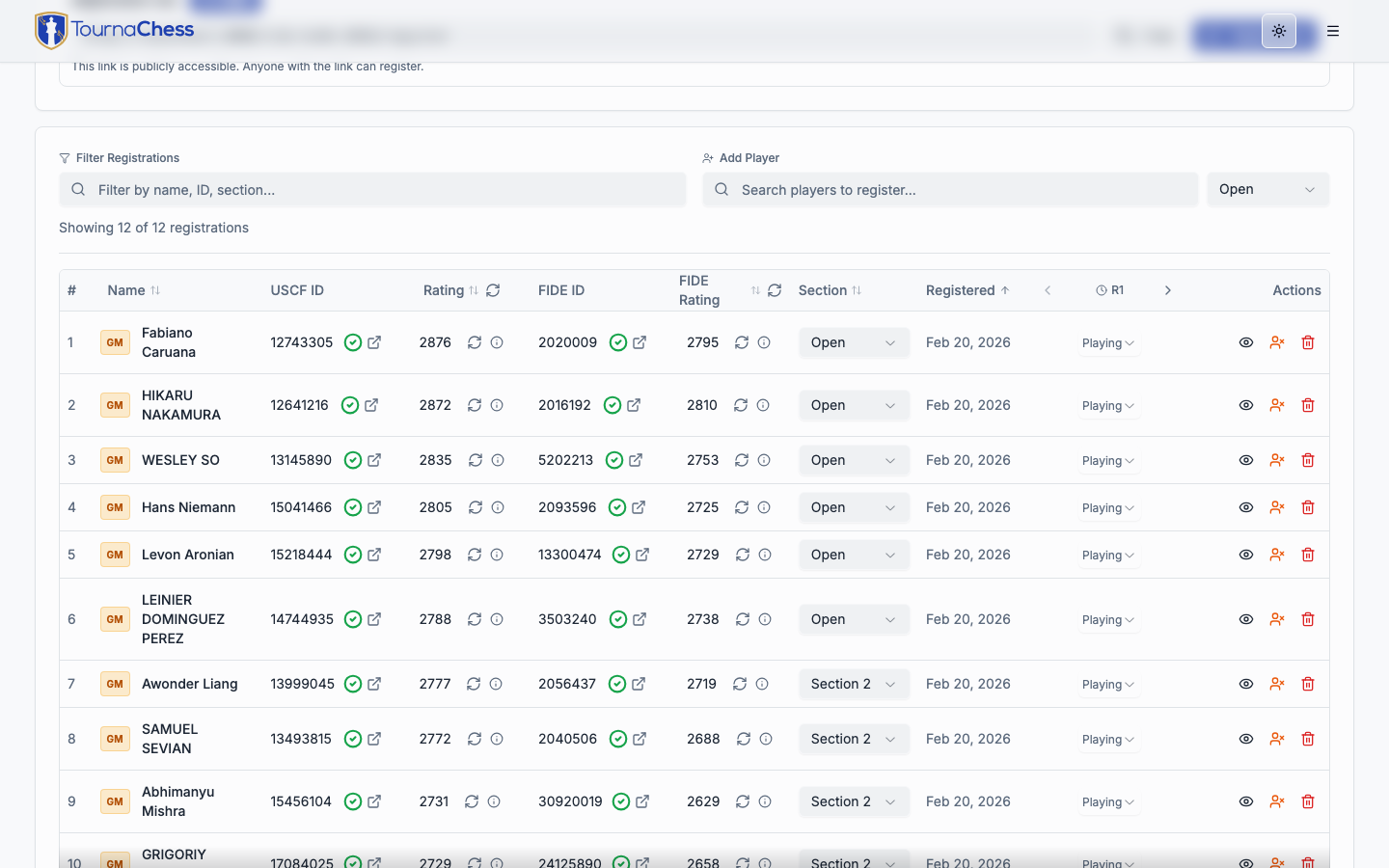Open FIDE profile link for Awonder Liang
Viewport: 1389px width, 868px height.
(x=639, y=684)
